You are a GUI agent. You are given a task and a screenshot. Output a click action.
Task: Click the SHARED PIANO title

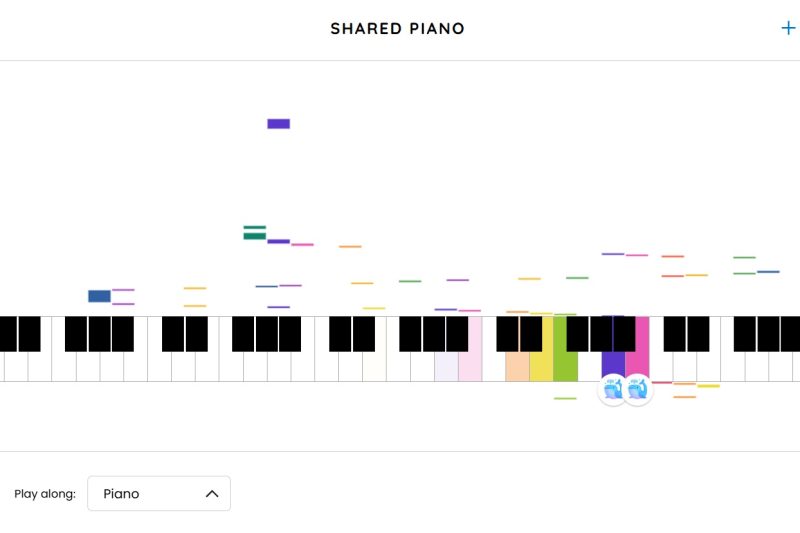(x=398, y=29)
